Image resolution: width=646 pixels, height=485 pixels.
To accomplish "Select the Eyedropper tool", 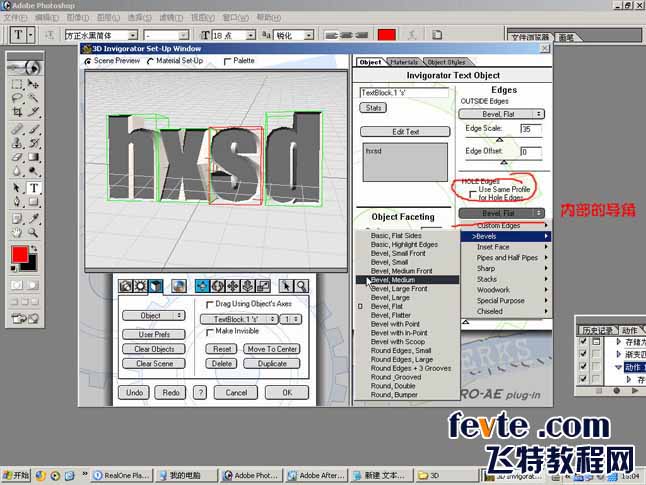I will 33,218.
